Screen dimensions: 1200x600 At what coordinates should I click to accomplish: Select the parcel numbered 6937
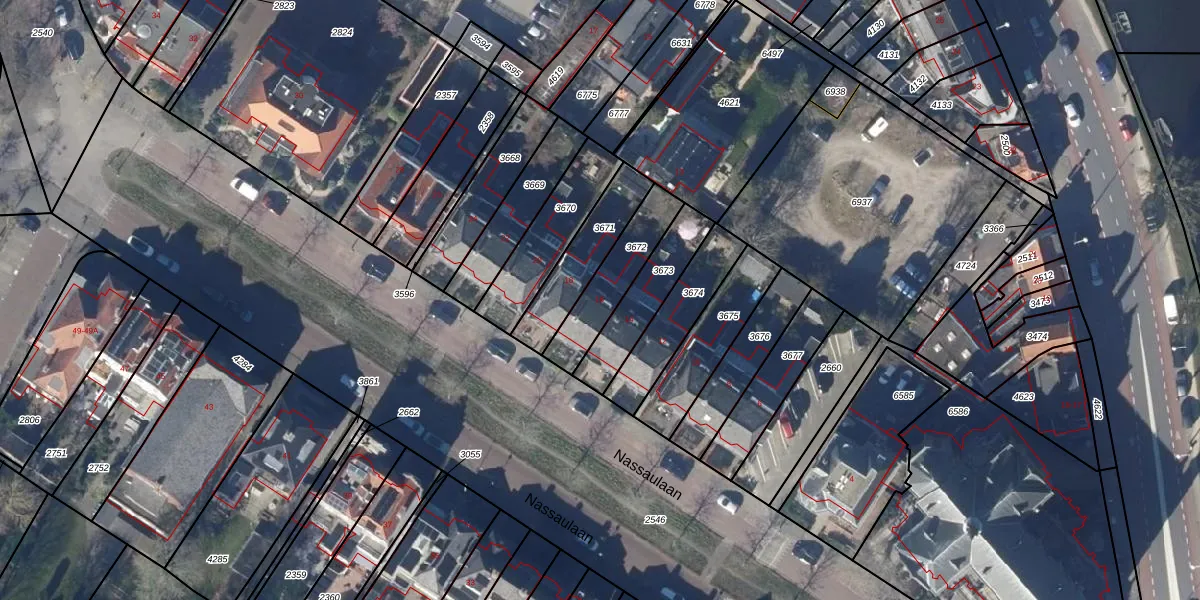point(861,202)
